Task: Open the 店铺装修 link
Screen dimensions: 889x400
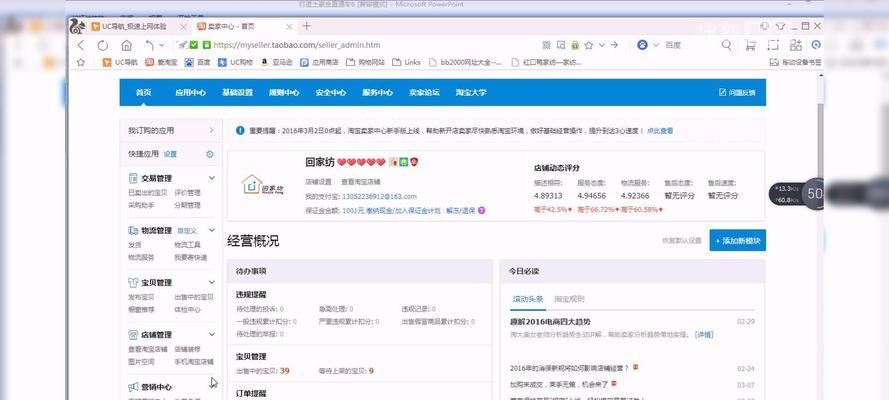Action: tap(187, 349)
